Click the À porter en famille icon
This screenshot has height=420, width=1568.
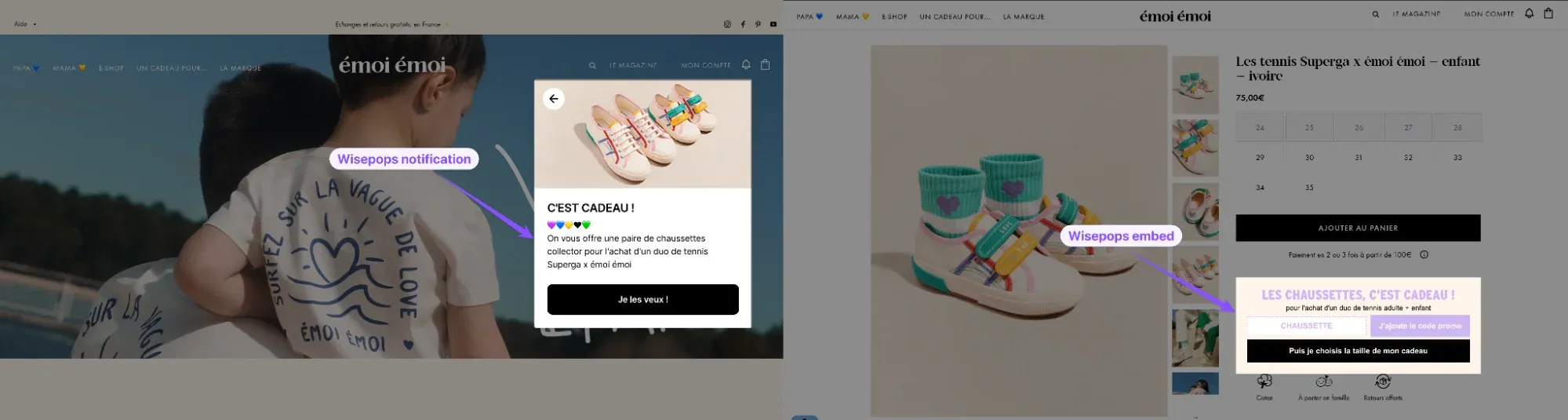click(1324, 382)
